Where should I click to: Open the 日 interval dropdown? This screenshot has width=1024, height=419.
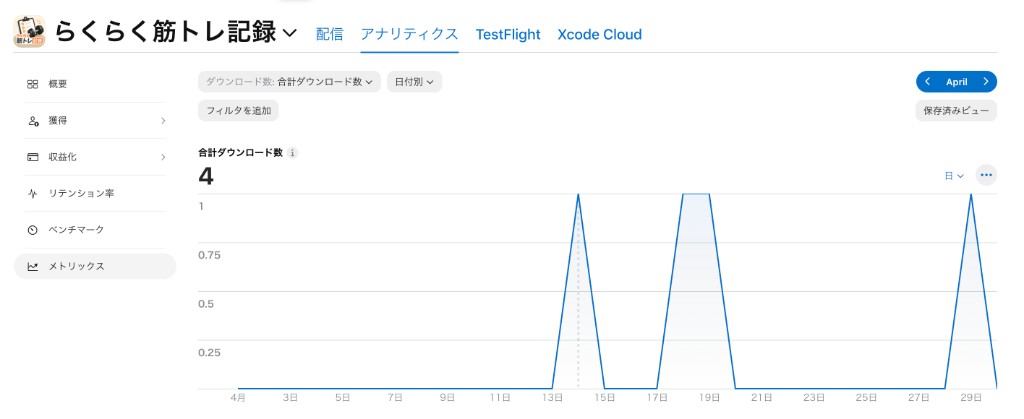click(954, 176)
